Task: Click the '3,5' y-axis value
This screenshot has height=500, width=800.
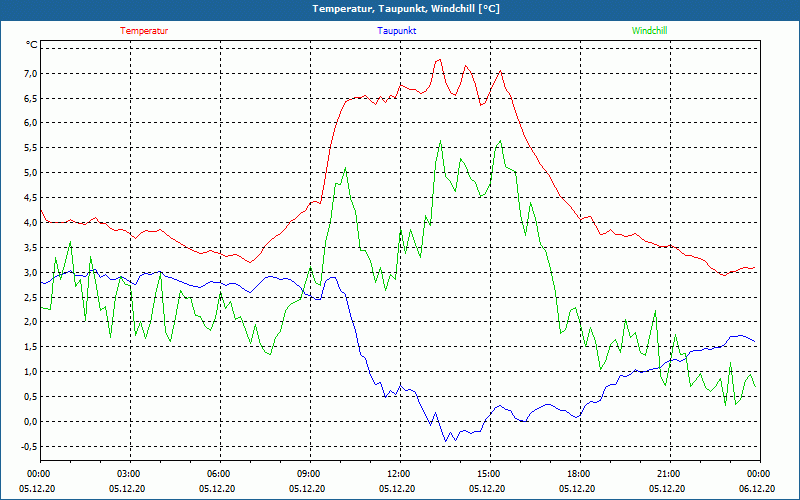Action: [31, 248]
